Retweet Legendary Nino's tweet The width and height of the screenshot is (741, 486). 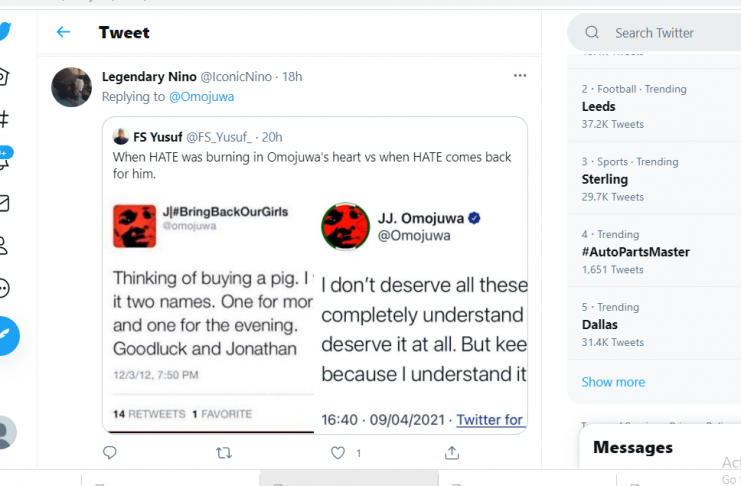[224, 453]
